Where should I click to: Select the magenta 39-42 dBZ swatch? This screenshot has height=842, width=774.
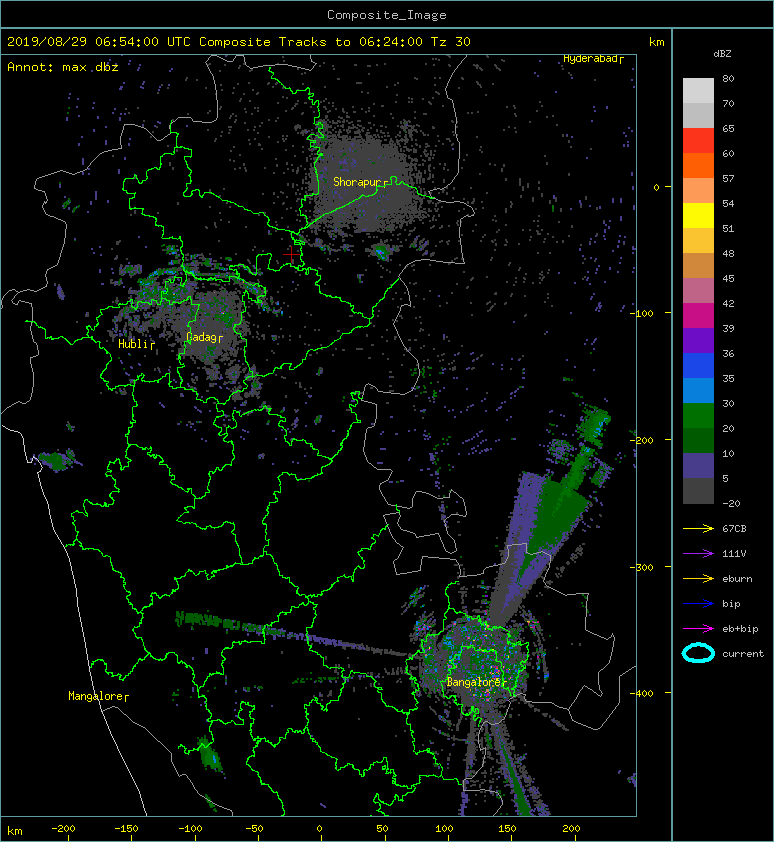(x=698, y=315)
